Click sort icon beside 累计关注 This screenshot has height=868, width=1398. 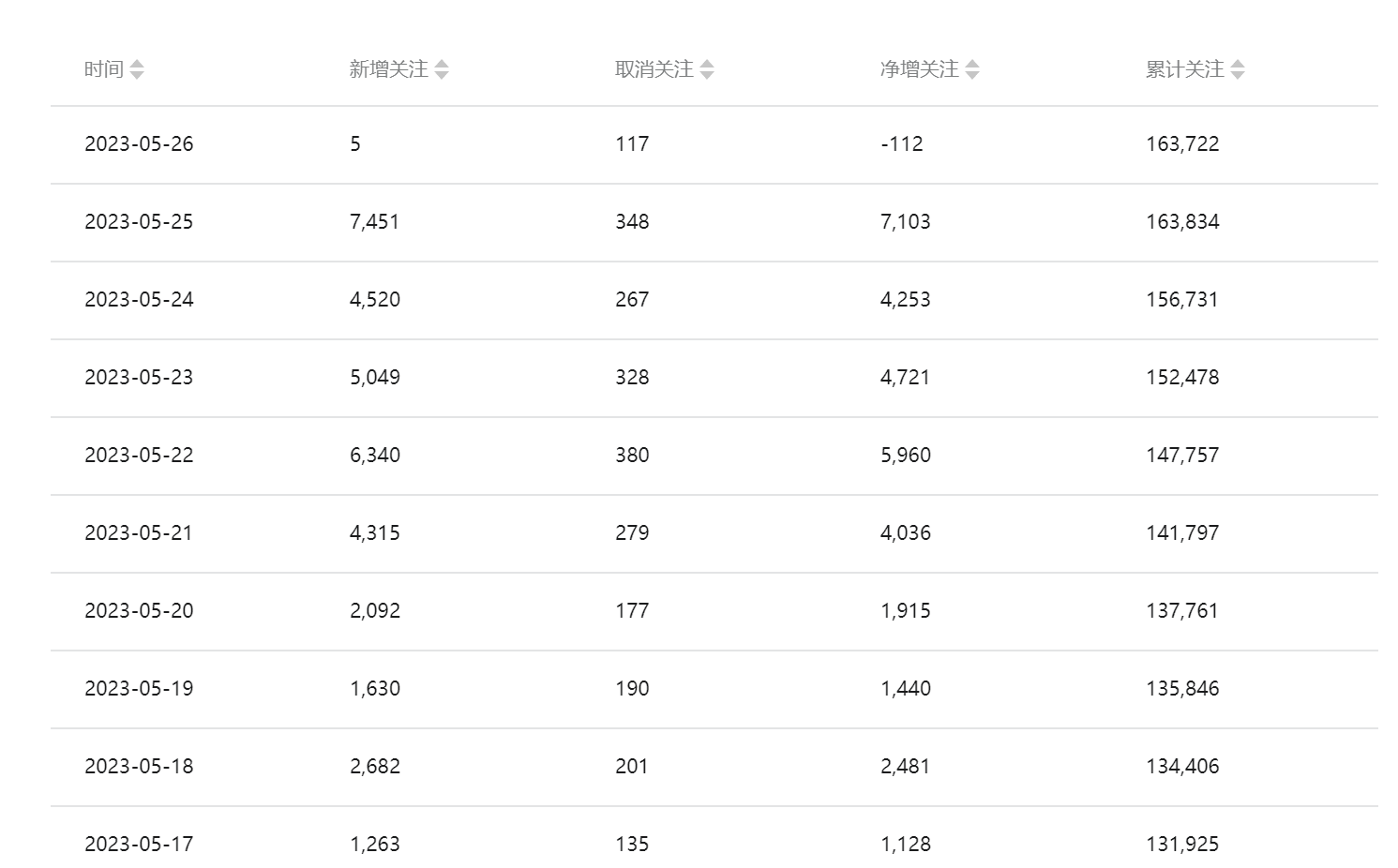coord(1238,69)
